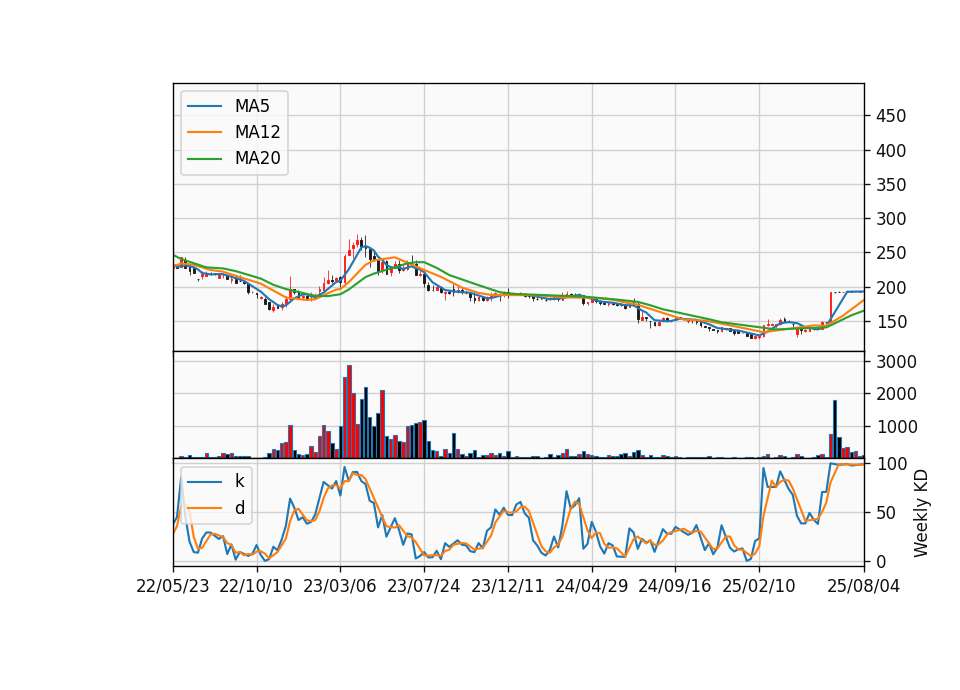Click the 25/08/04 date tick label
Viewport: 960px width, 690px height.
point(864,586)
